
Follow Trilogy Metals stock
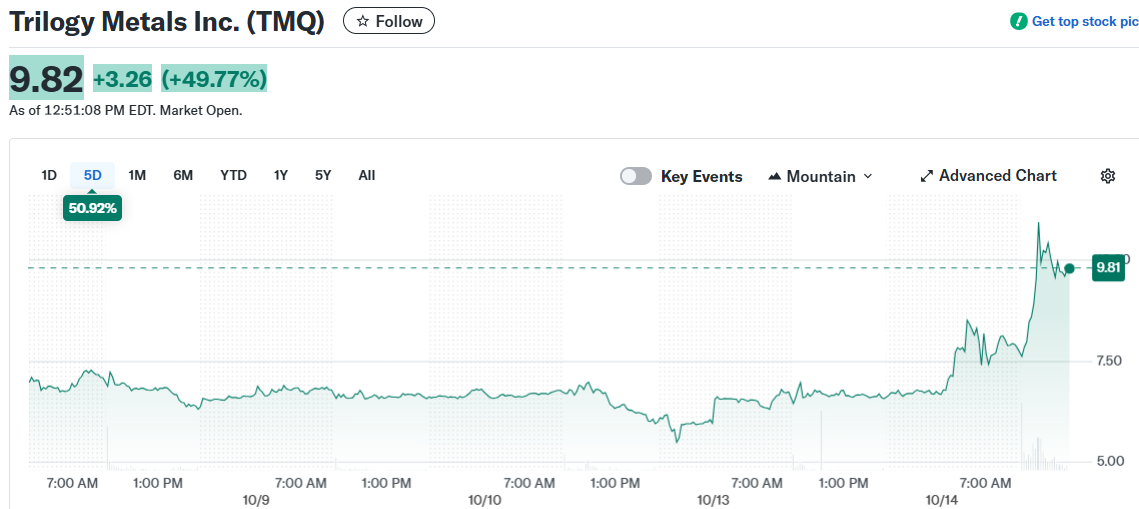[x=389, y=21]
